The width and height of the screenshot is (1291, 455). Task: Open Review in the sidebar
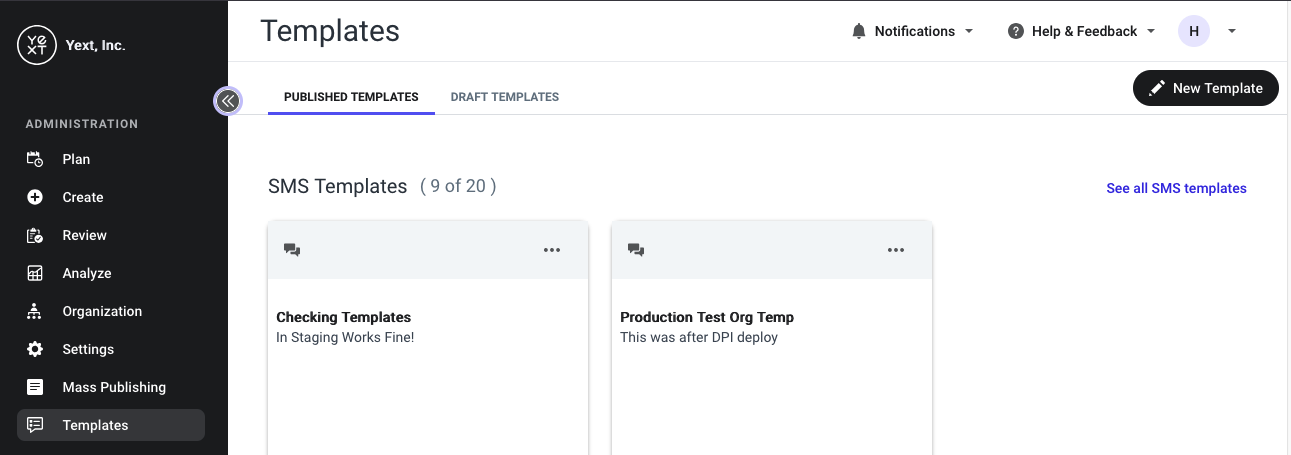pyautogui.click(x=111, y=235)
